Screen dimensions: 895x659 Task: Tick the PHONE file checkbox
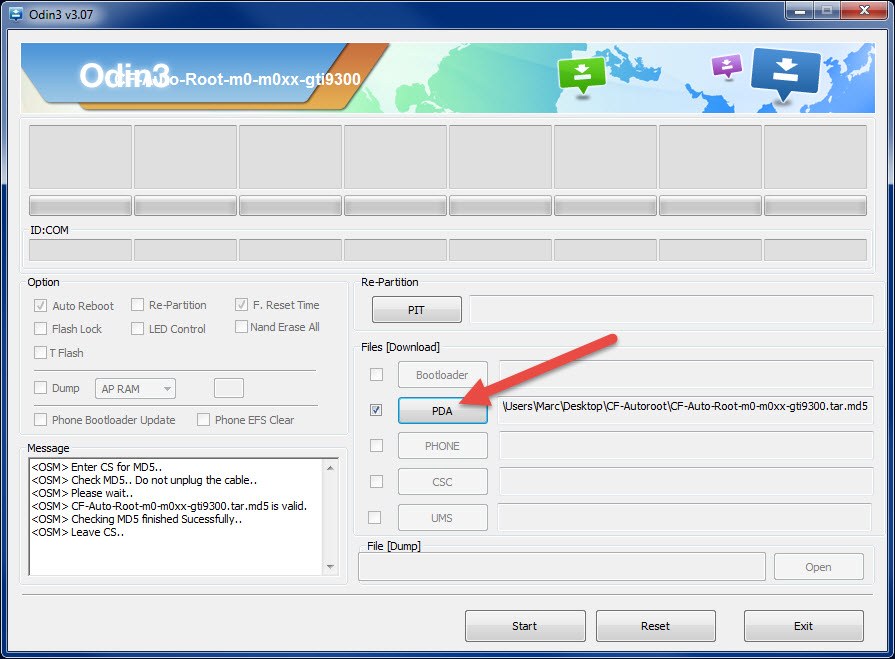pyautogui.click(x=376, y=446)
